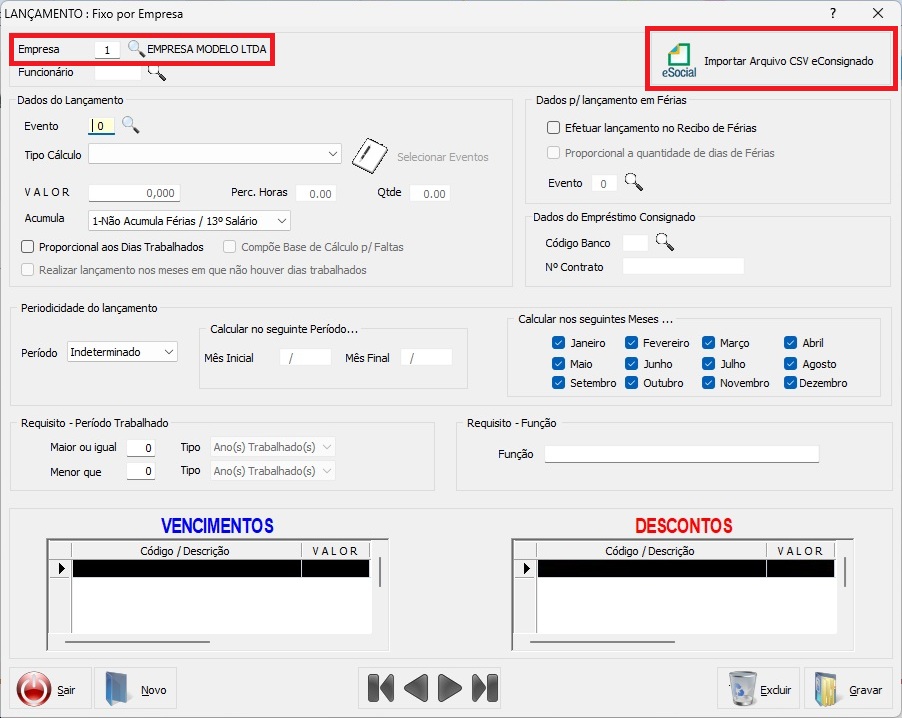Click the notepad Selecionar Eventos icon
902x718 pixels.
(x=368, y=156)
